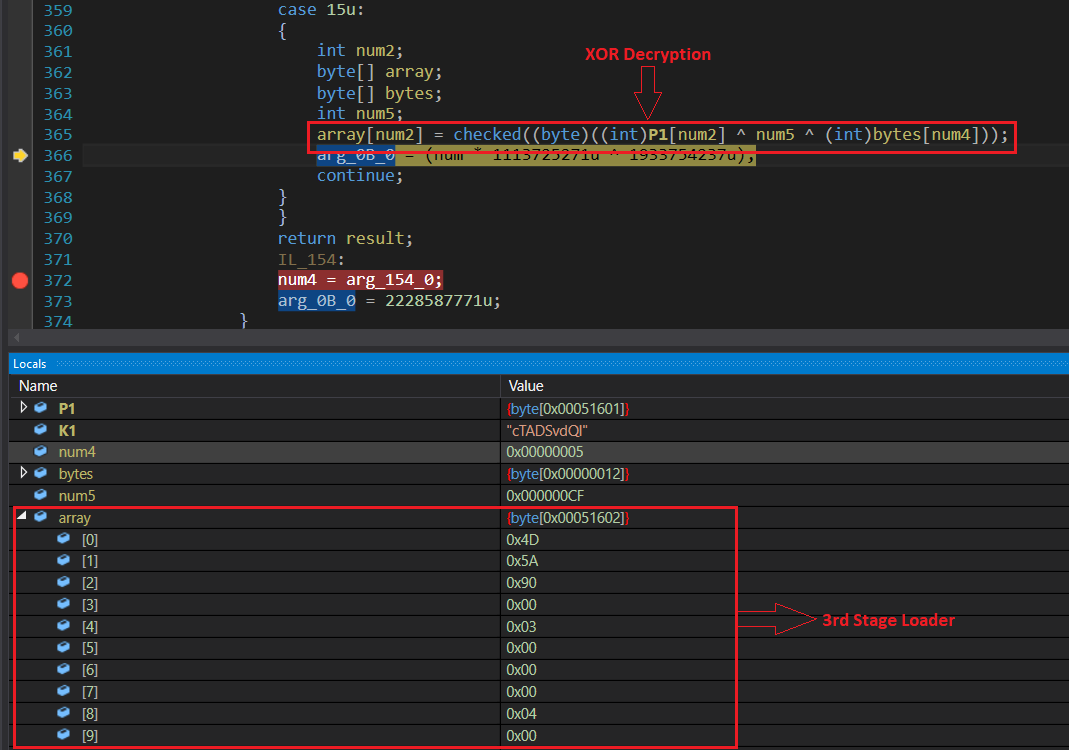The width and height of the screenshot is (1069, 750).
Task: Collapse the array variable in Locals
Action: click(22, 516)
